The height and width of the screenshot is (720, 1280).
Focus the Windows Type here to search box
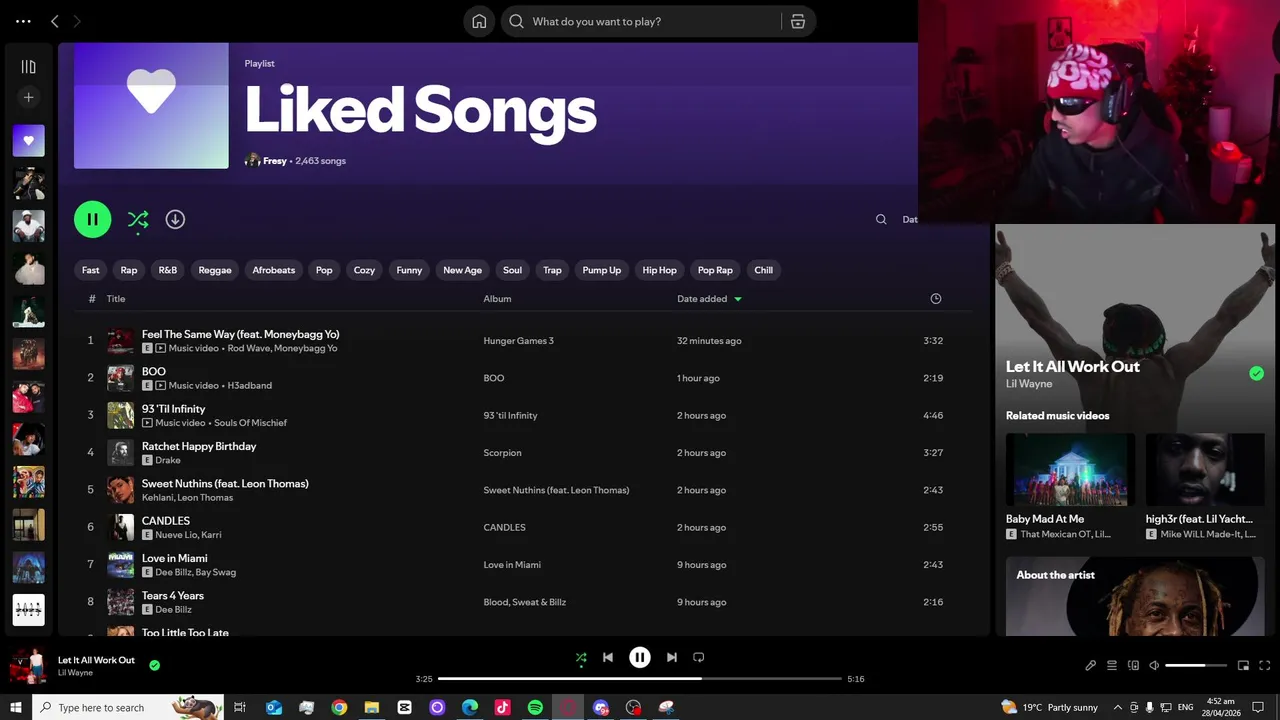(128, 707)
